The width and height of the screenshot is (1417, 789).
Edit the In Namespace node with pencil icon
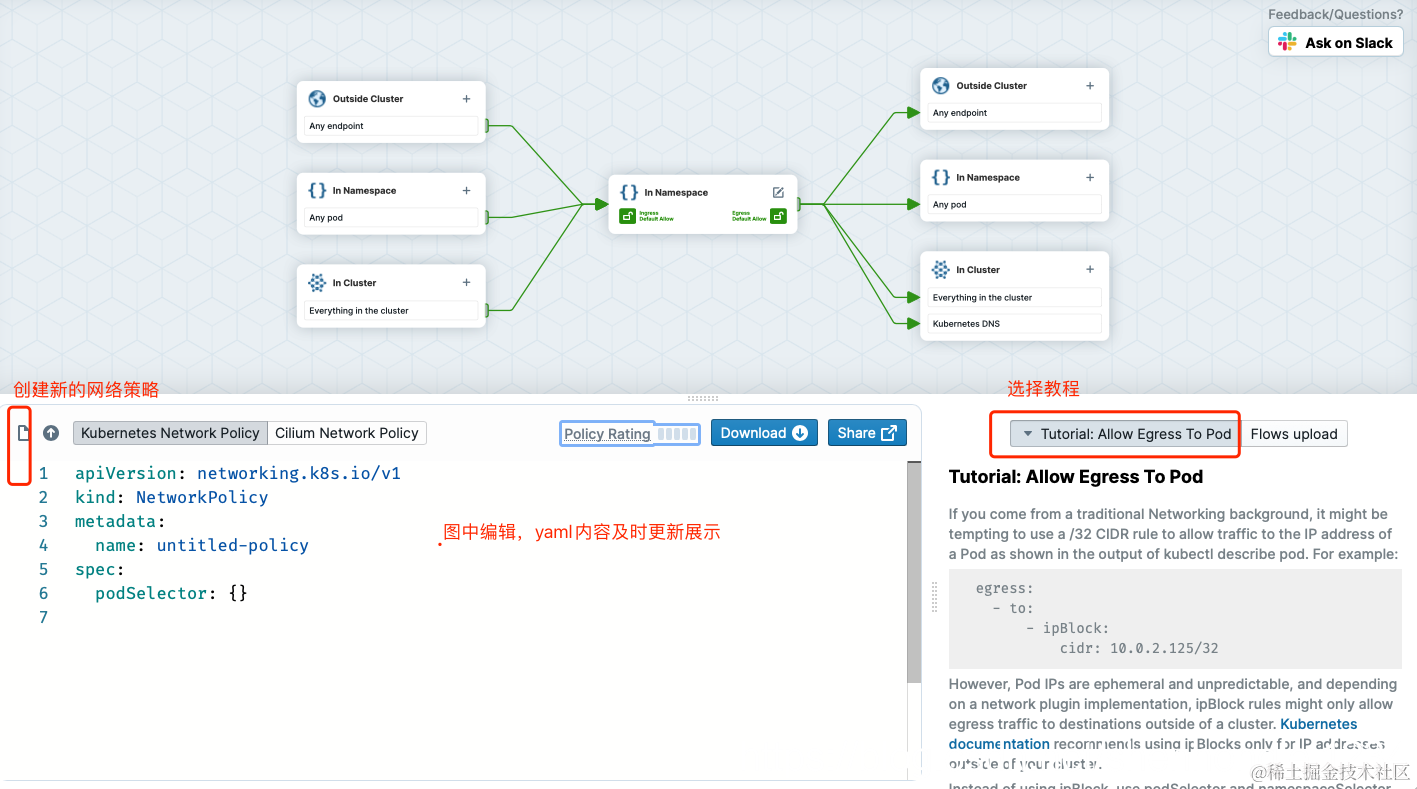[x=778, y=192]
